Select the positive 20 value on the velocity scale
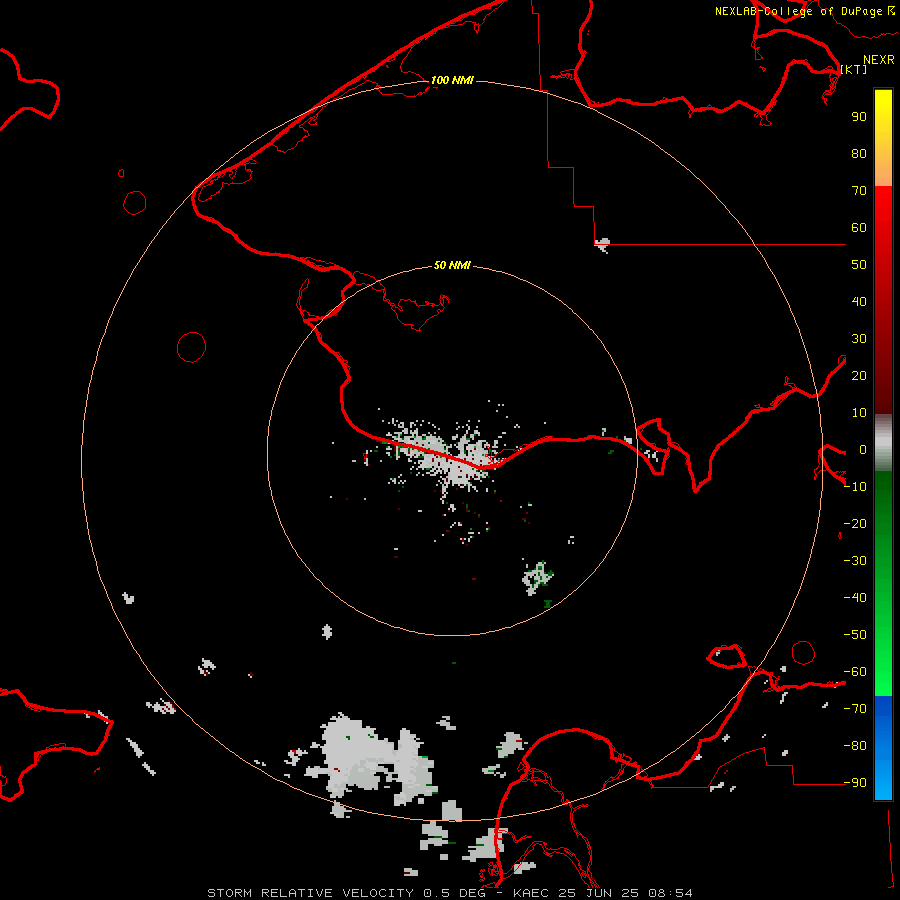Viewport: 900px width, 900px height. coord(859,376)
